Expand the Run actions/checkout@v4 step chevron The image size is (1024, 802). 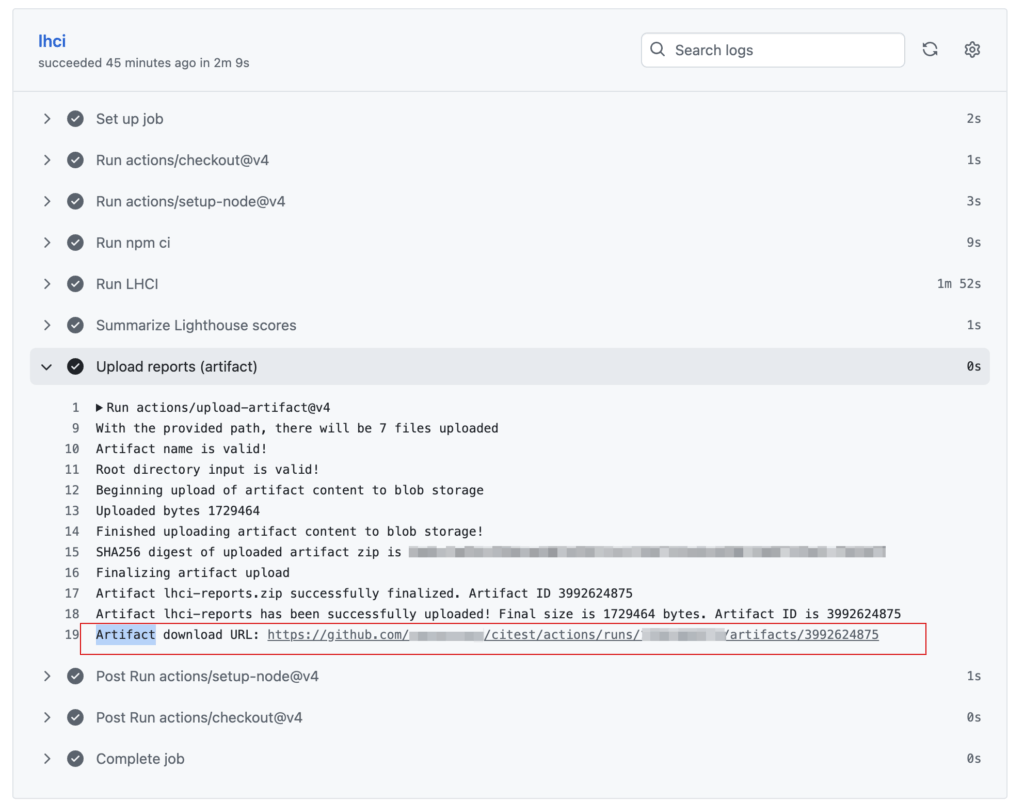click(x=47, y=160)
